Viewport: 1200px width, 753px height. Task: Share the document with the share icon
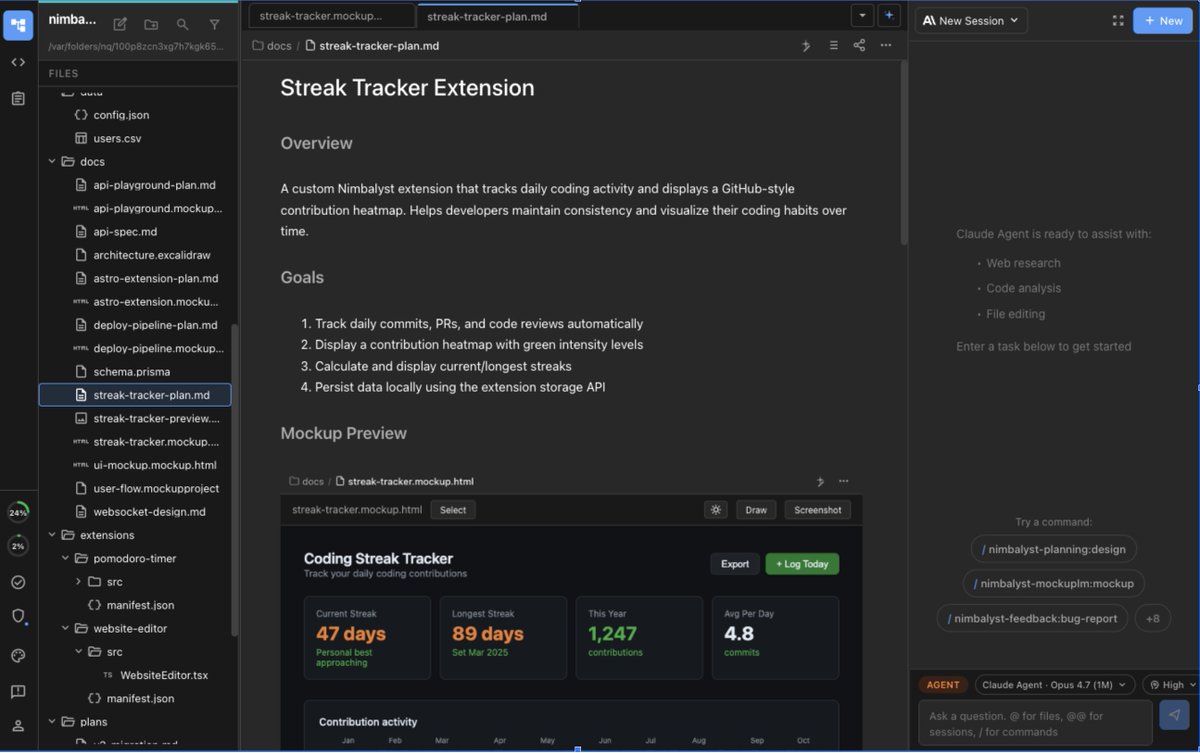pos(859,45)
